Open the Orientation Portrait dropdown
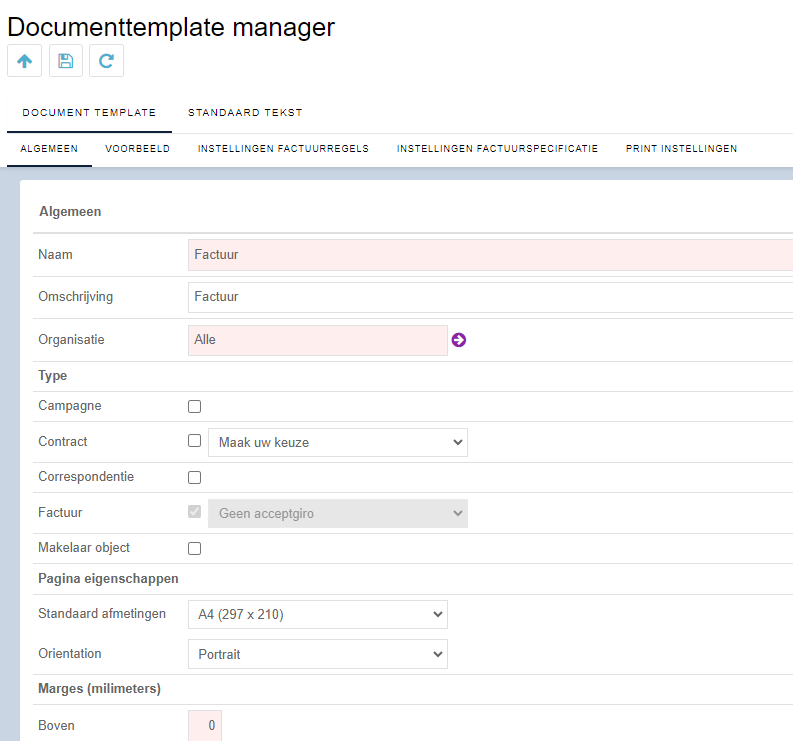 tap(318, 654)
